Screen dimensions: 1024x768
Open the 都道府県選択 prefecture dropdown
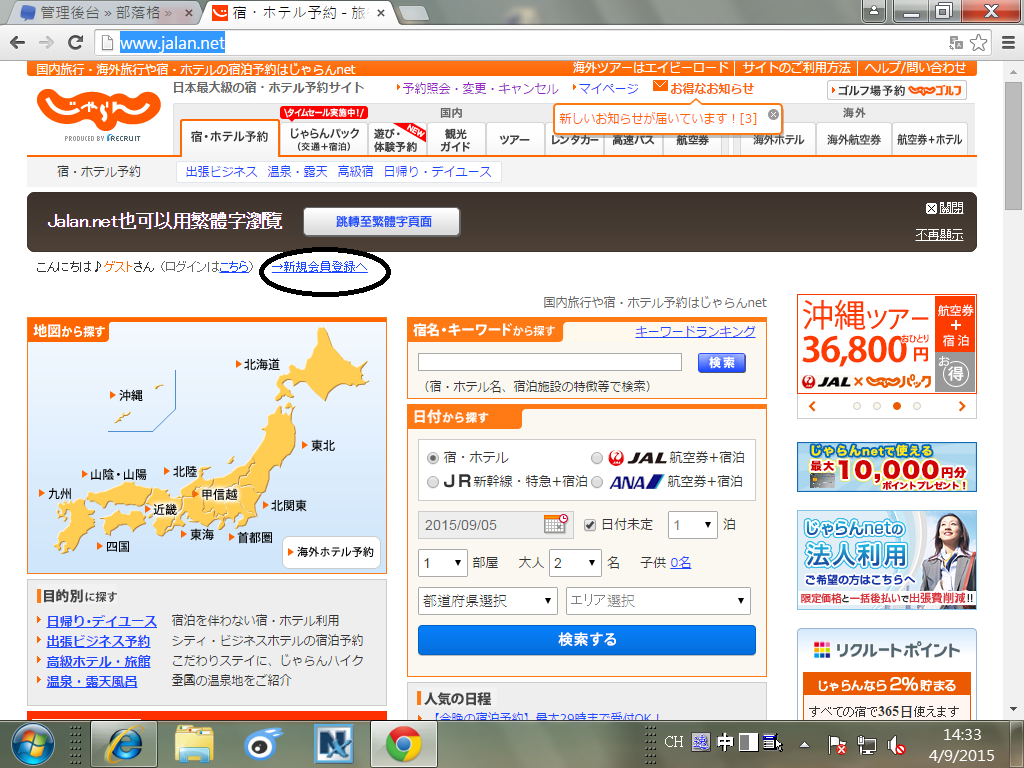coord(488,601)
